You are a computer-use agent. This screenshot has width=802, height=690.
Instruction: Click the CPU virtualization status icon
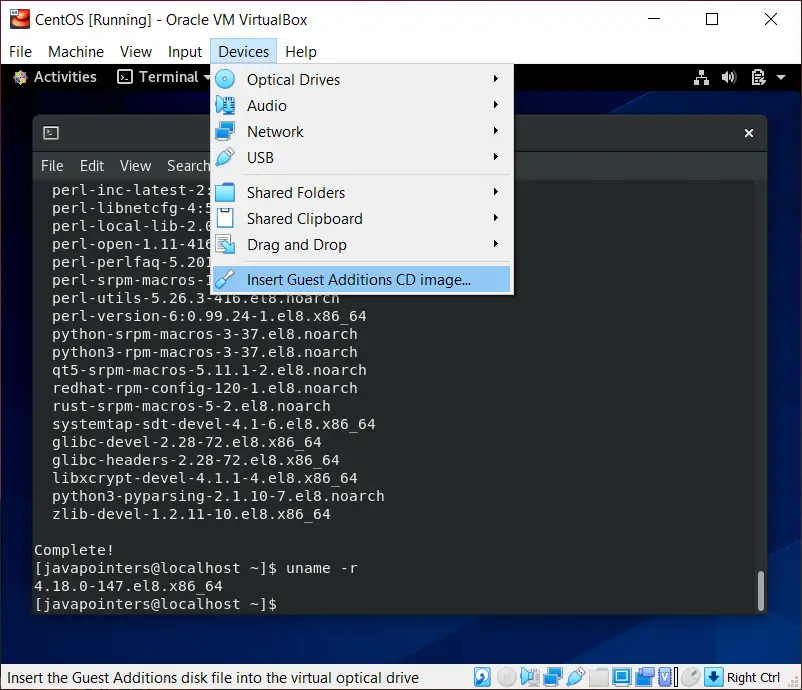point(667,677)
